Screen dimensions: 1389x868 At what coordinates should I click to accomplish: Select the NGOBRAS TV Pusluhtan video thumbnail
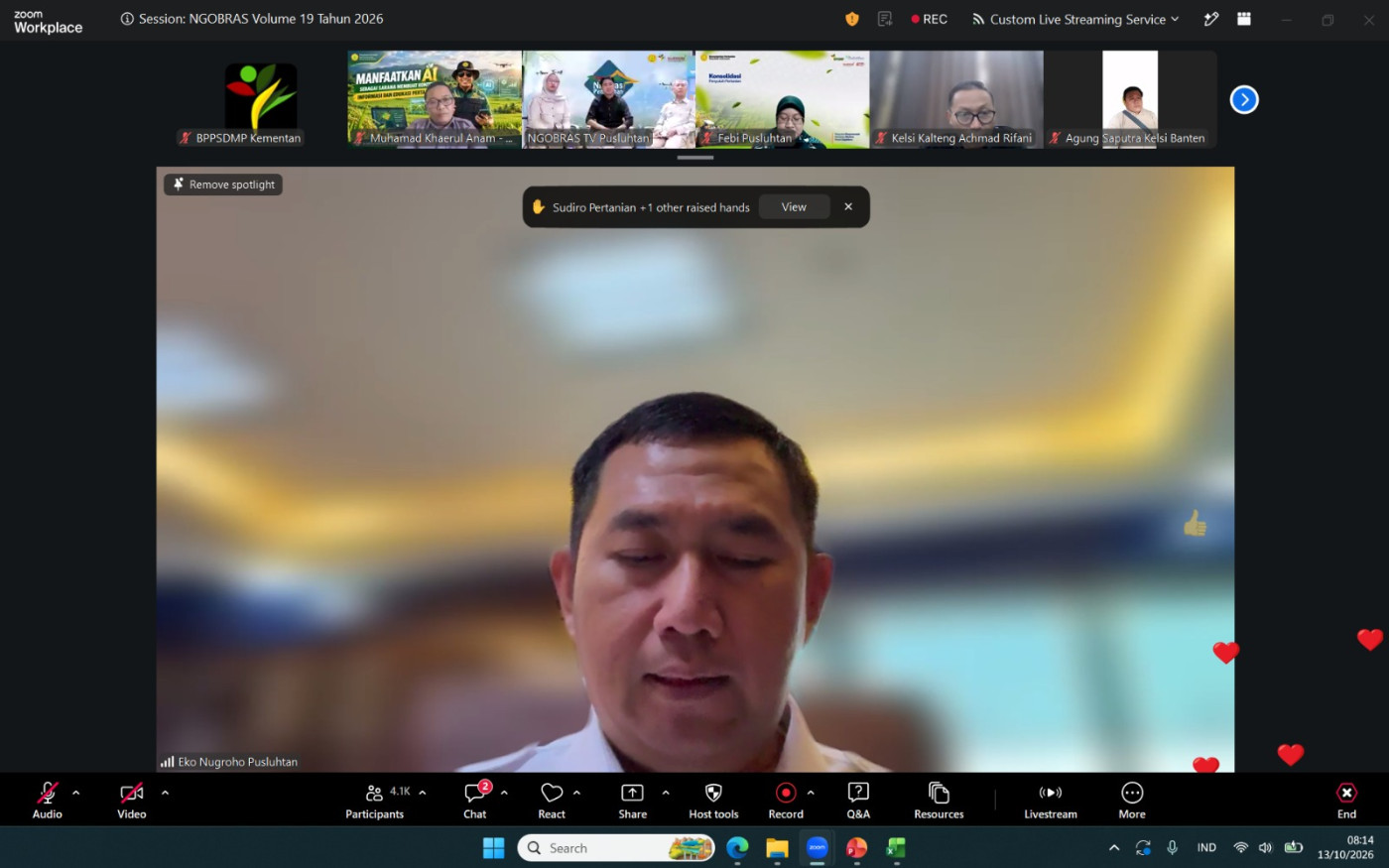tap(609, 100)
